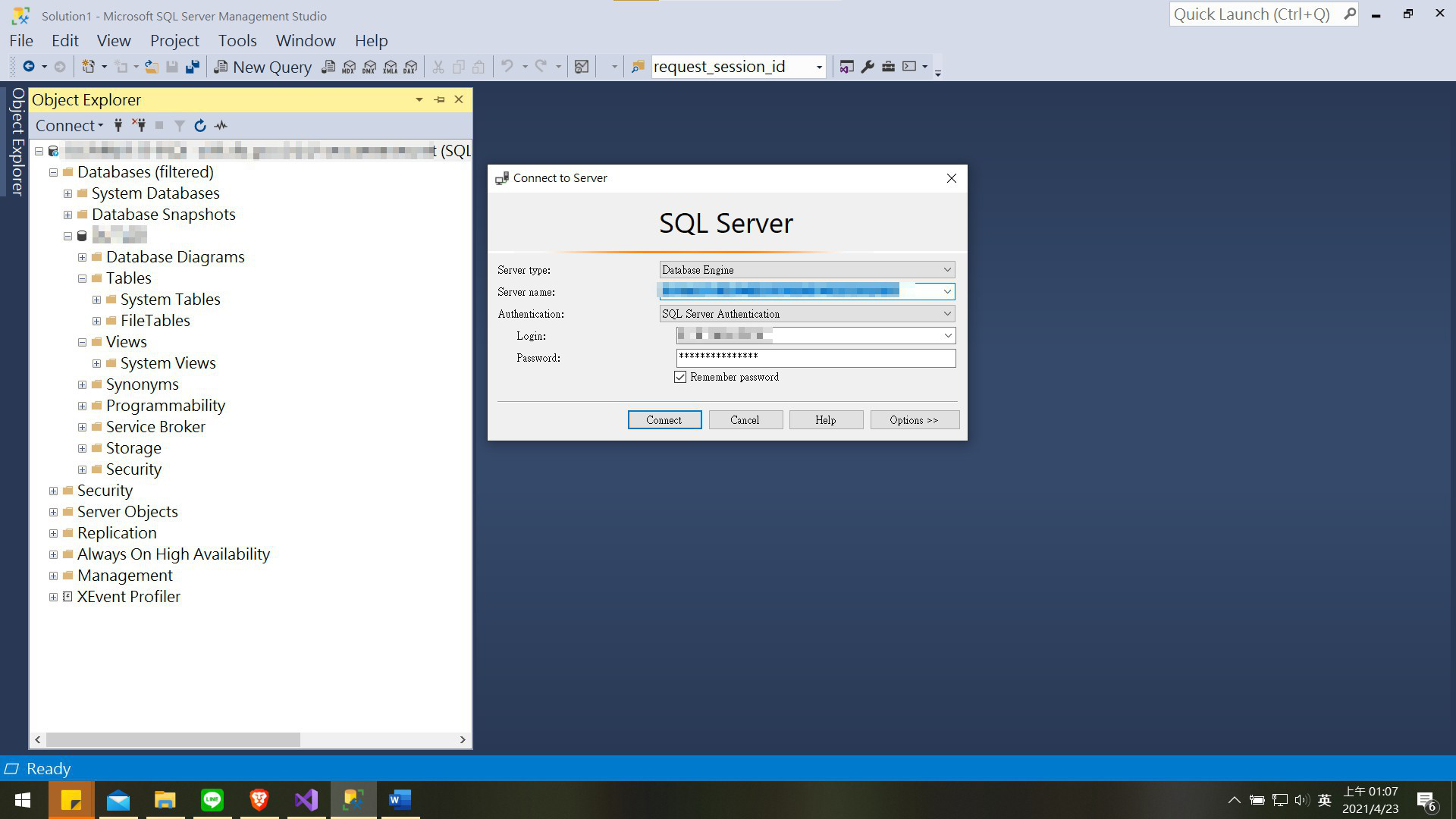
Task: Uncheck Remember password
Action: point(680,377)
